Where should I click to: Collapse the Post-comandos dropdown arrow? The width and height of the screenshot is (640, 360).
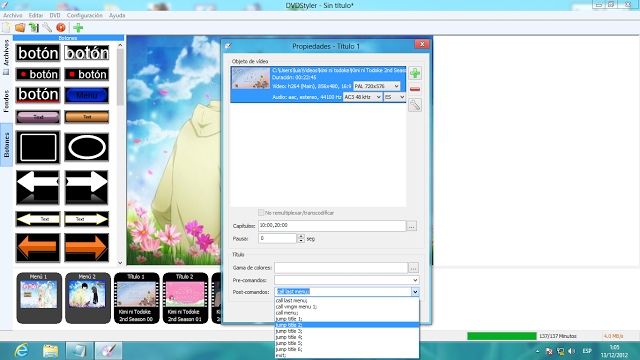[415, 291]
